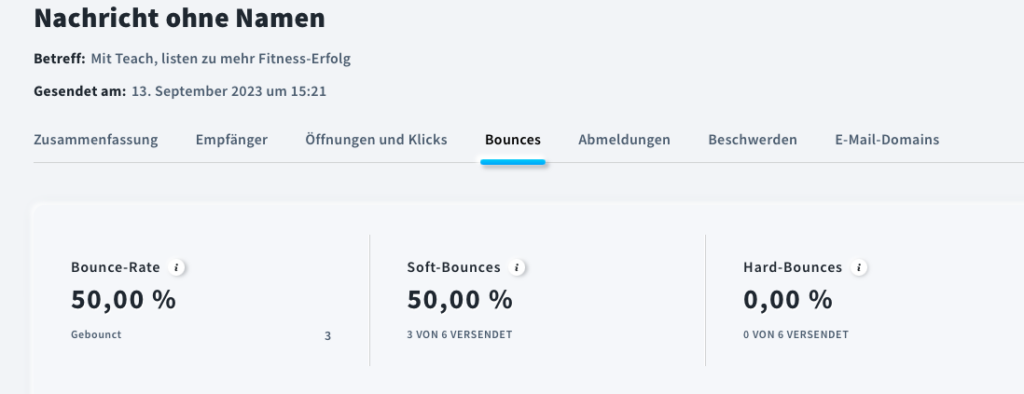Open the Bounce-Rate info icon
1024x394 pixels.
(x=176, y=267)
